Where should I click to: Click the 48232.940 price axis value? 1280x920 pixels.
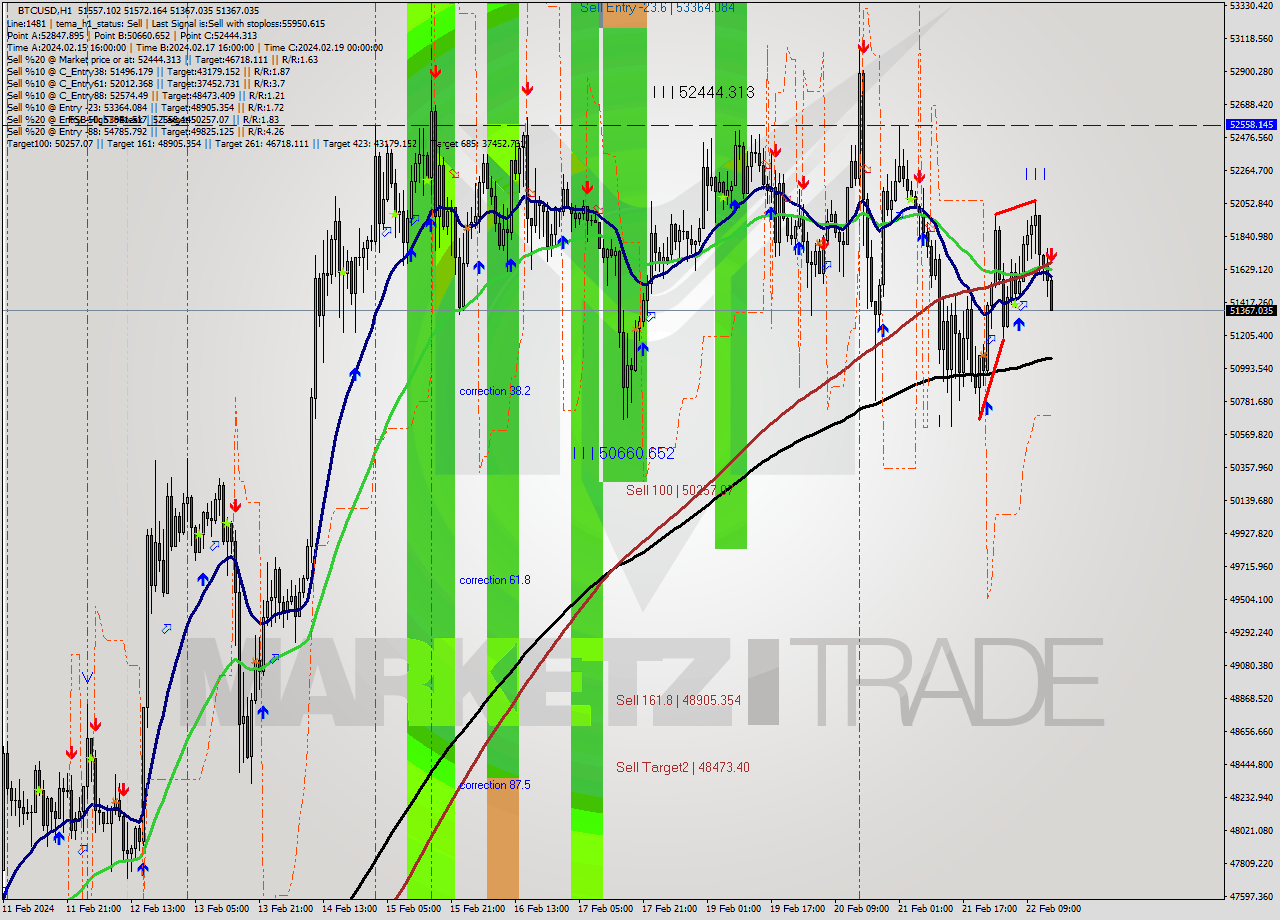click(x=1251, y=797)
